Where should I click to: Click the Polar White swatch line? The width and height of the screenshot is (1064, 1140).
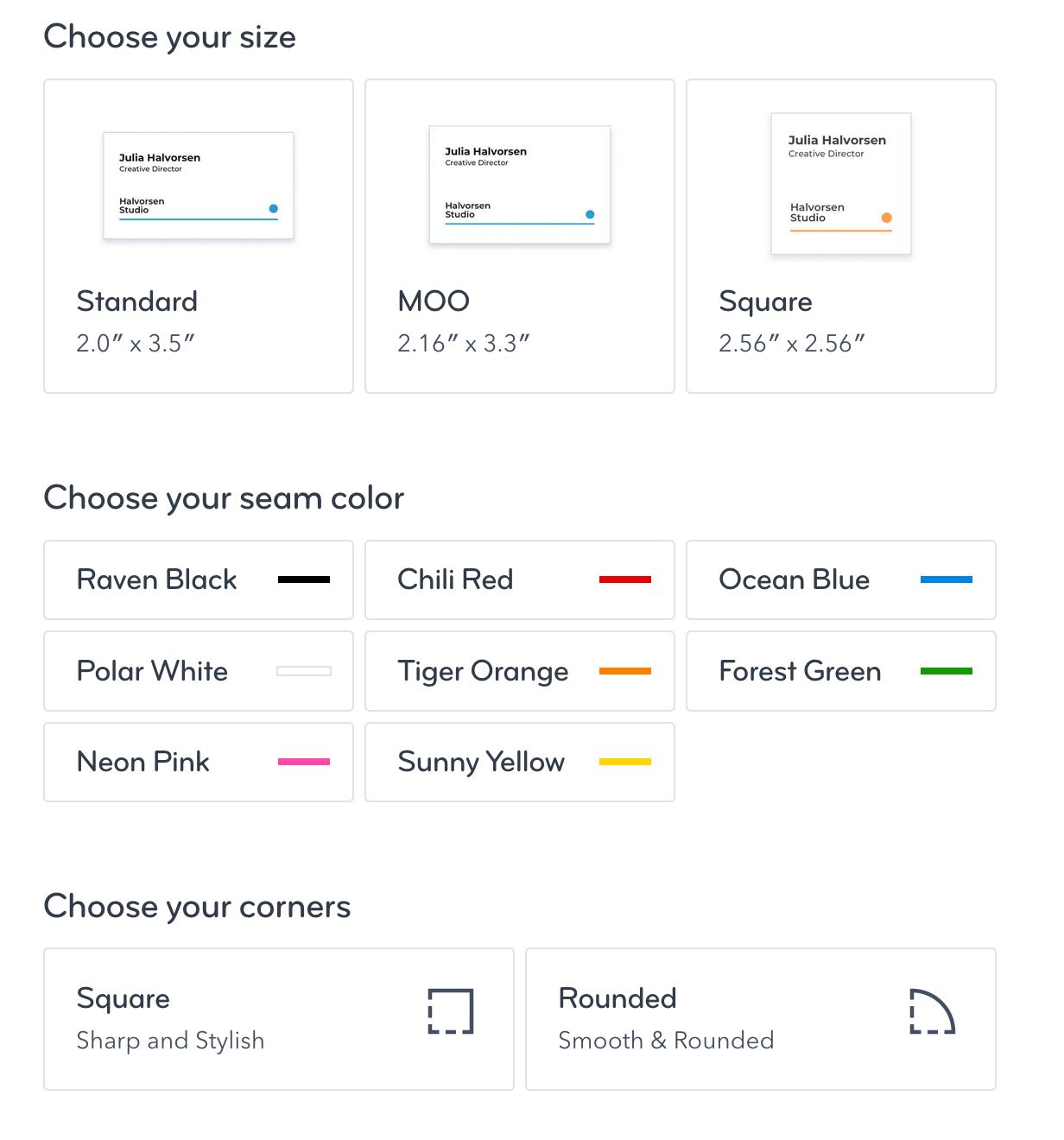(x=304, y=671)
